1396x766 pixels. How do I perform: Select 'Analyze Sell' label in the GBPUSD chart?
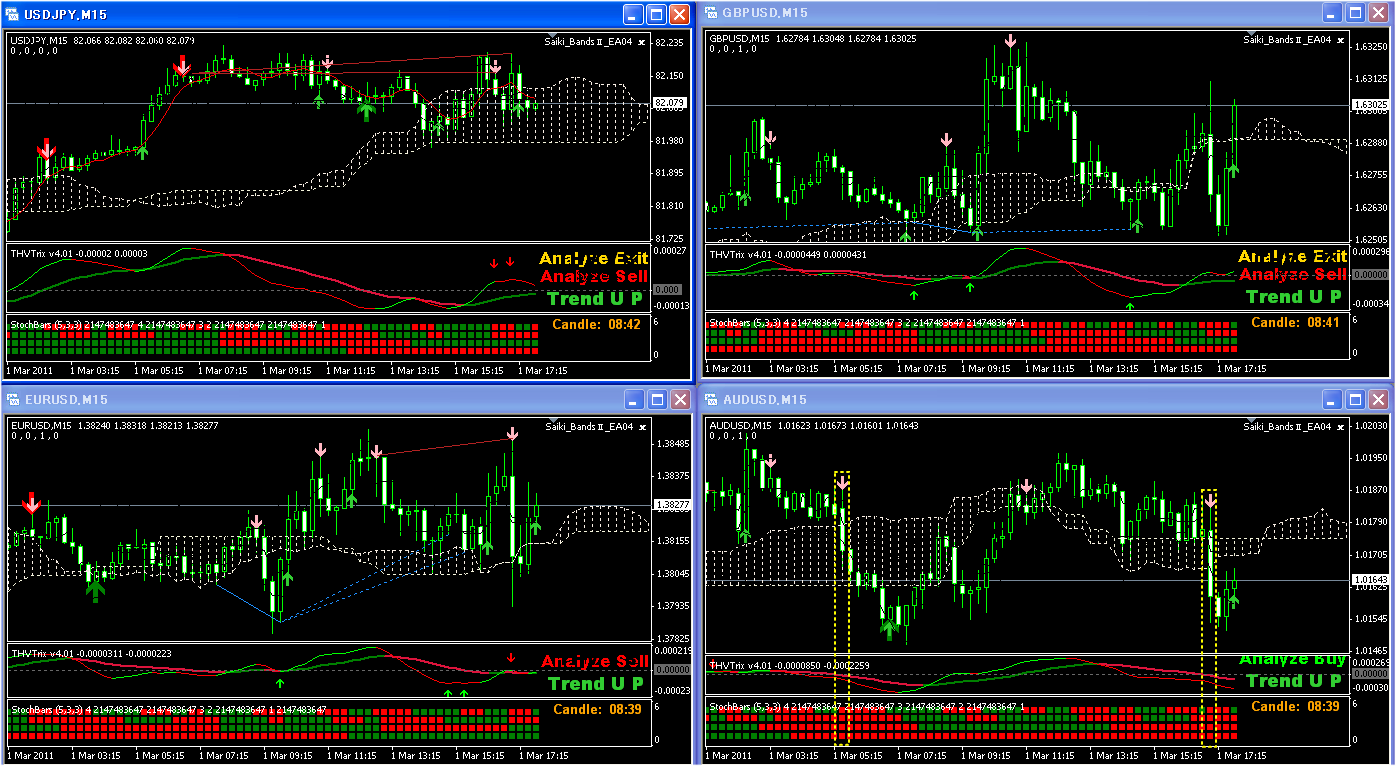point(1293,274)
